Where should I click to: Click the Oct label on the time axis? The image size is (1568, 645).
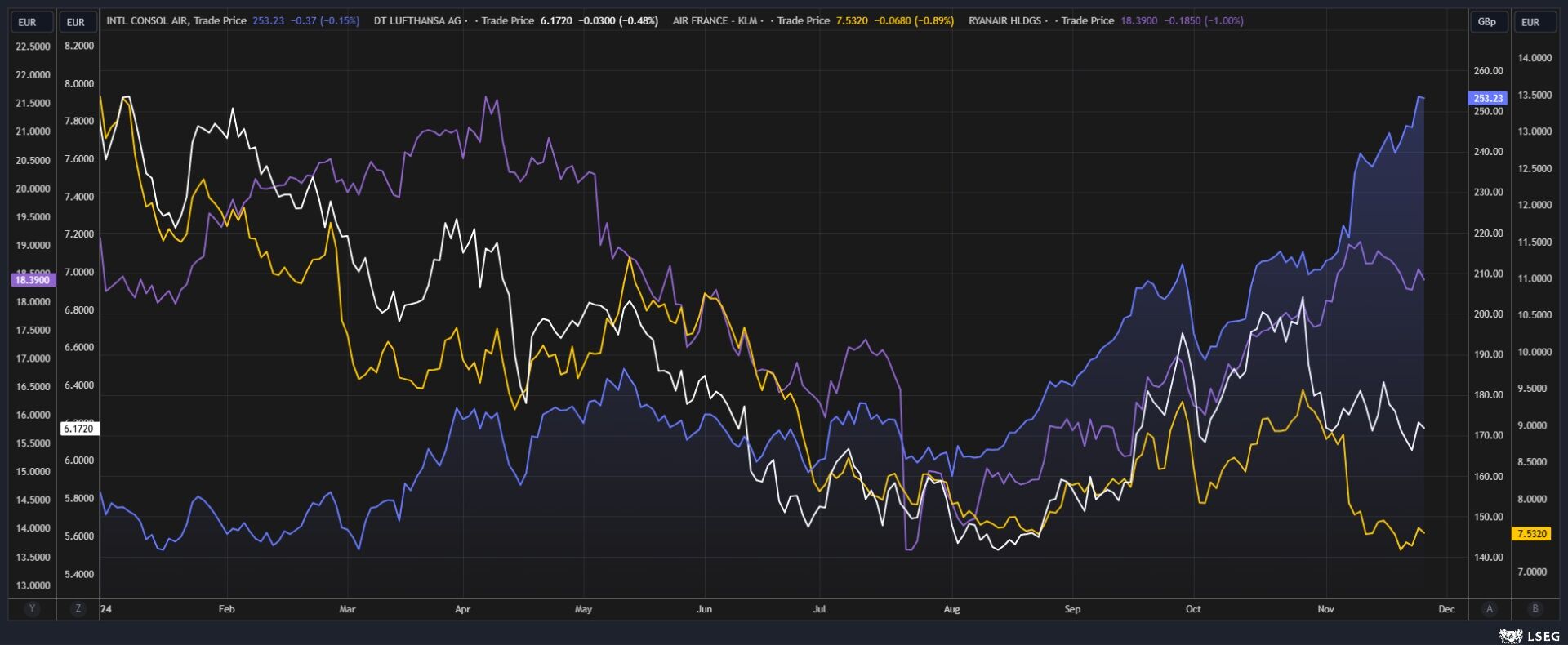tap(1193, 609)
